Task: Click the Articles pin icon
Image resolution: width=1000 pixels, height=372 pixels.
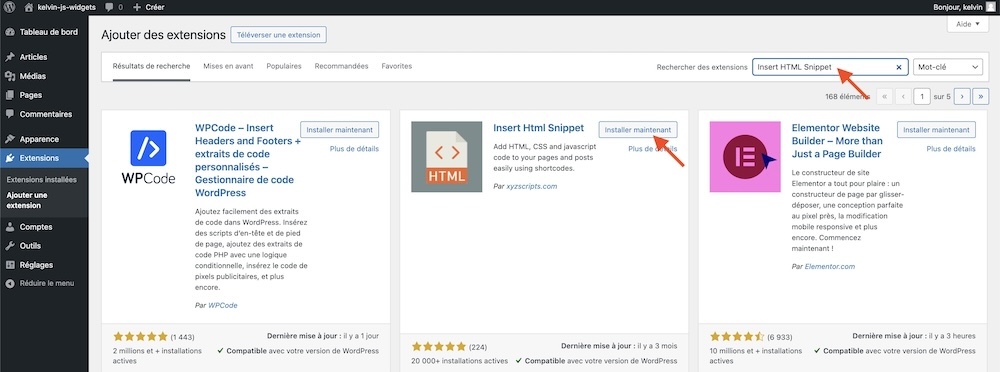Action: coord(10,57)
